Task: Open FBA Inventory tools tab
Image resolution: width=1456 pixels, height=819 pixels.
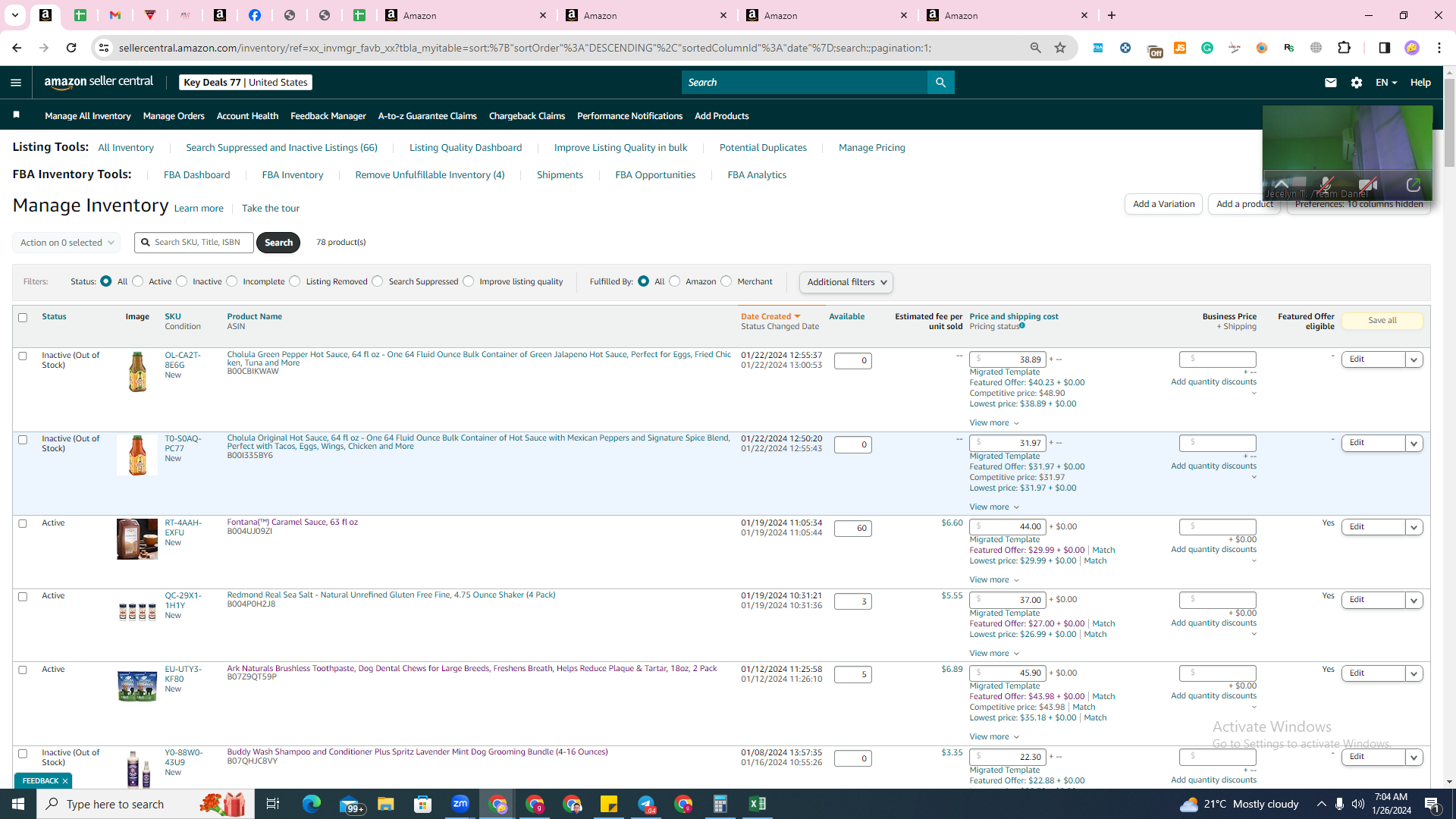Action: [x=293, y=175]
